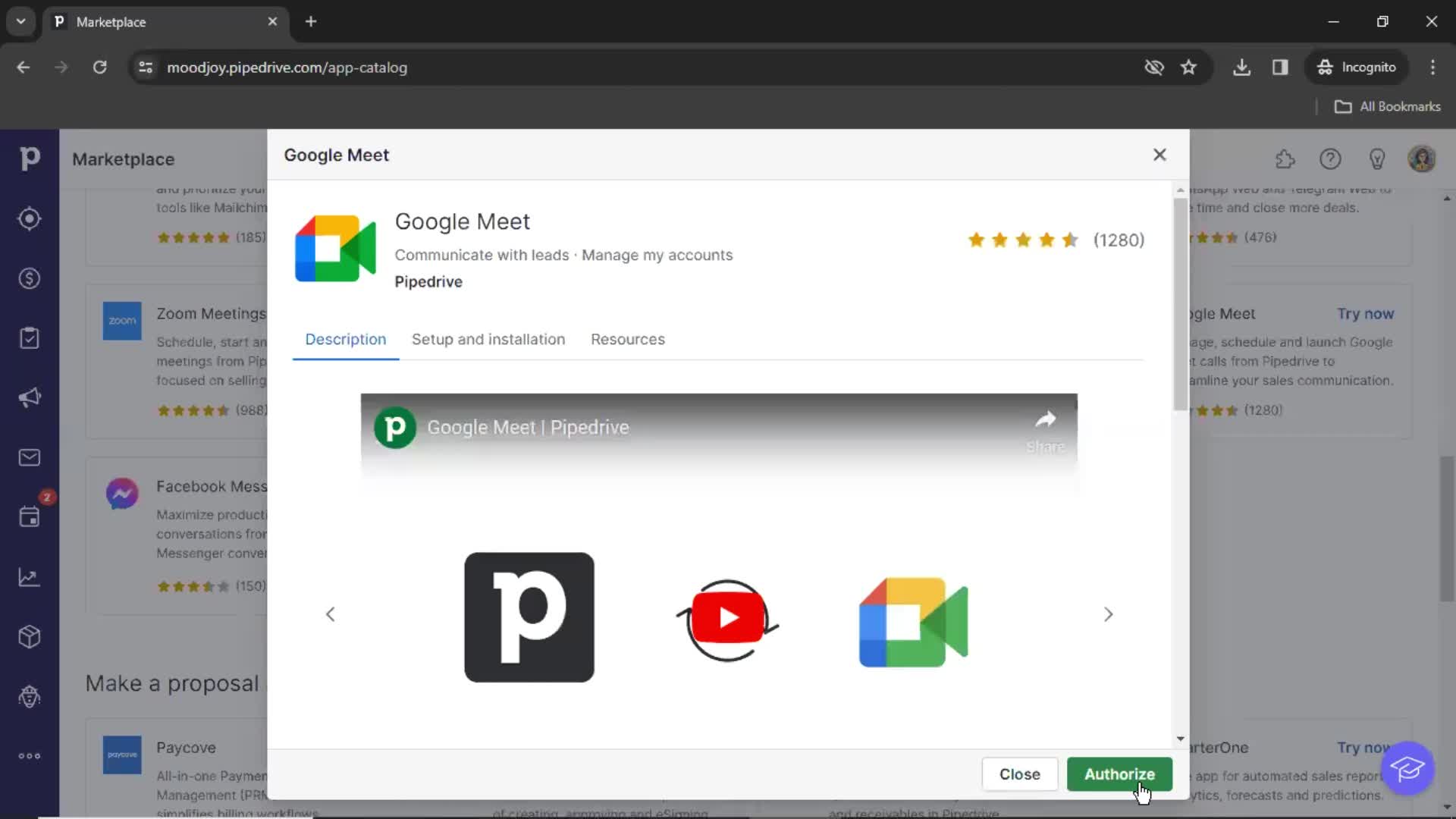1456x819 pixels.
Task: Open the Chrome three-dot menu
Action: tap(1432, 67)
